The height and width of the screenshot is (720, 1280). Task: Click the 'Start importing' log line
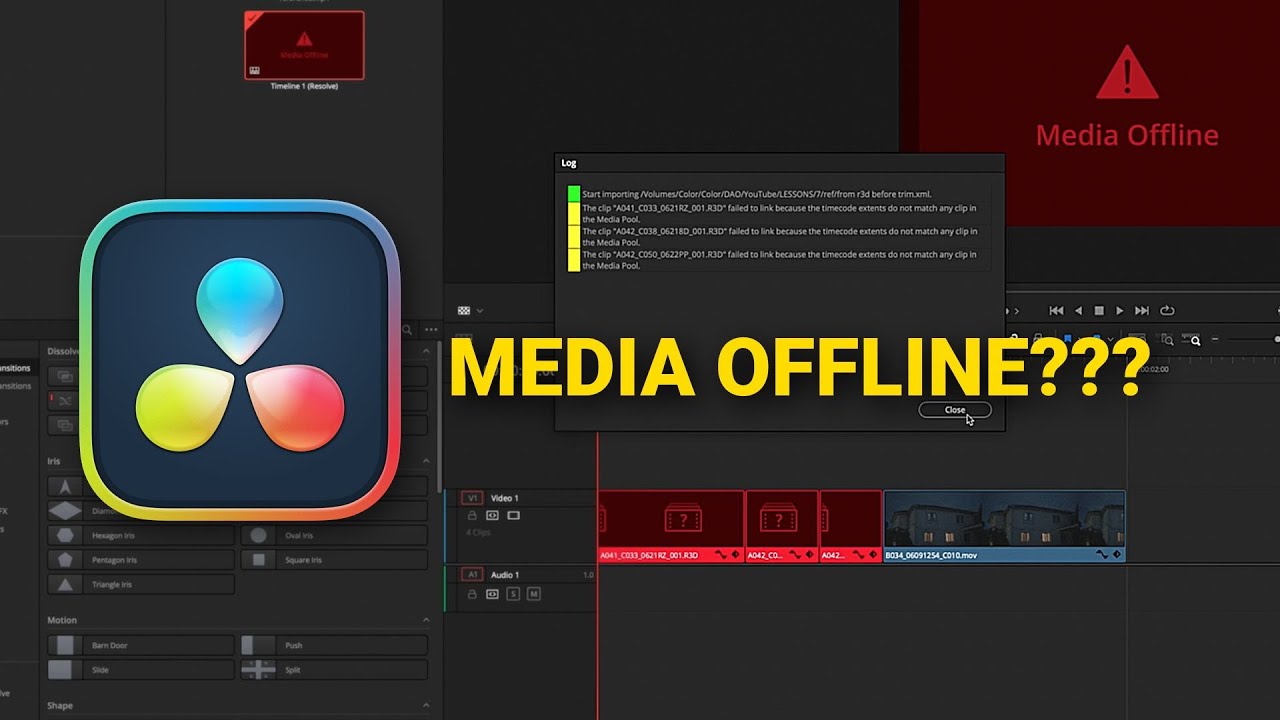pos(778,194)
